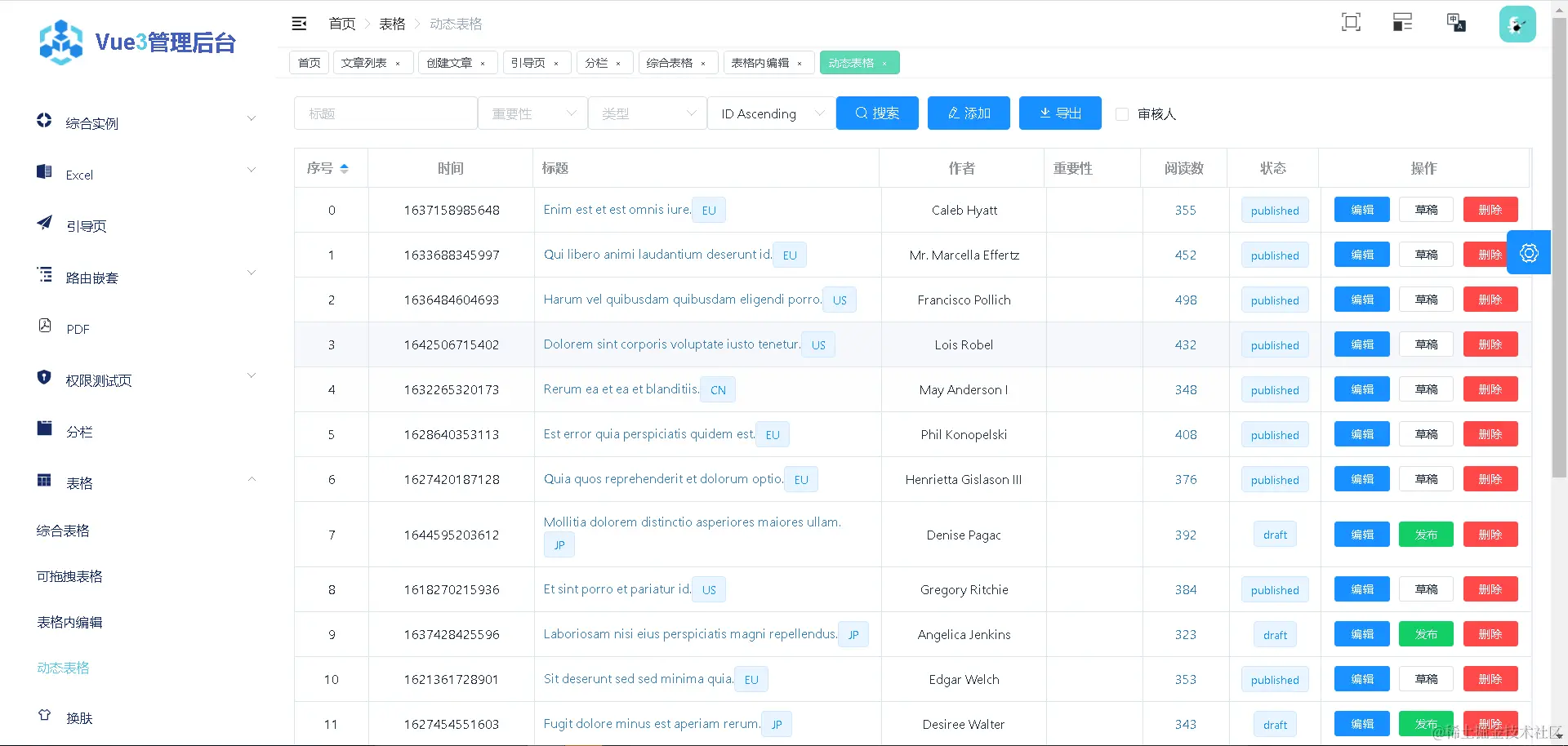This screenshot has width=1568, height=746.
Task: Click 发布 for Denise Pagac's row
Action: click(x=1426, y=535)
